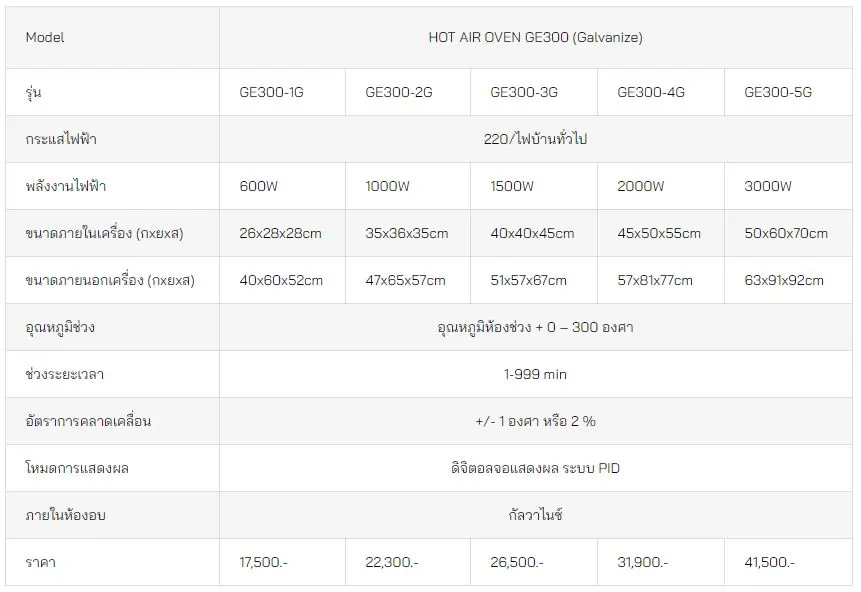Select the ราคา row label
This screenshot has height=592, width=861.
click(41, 562)
